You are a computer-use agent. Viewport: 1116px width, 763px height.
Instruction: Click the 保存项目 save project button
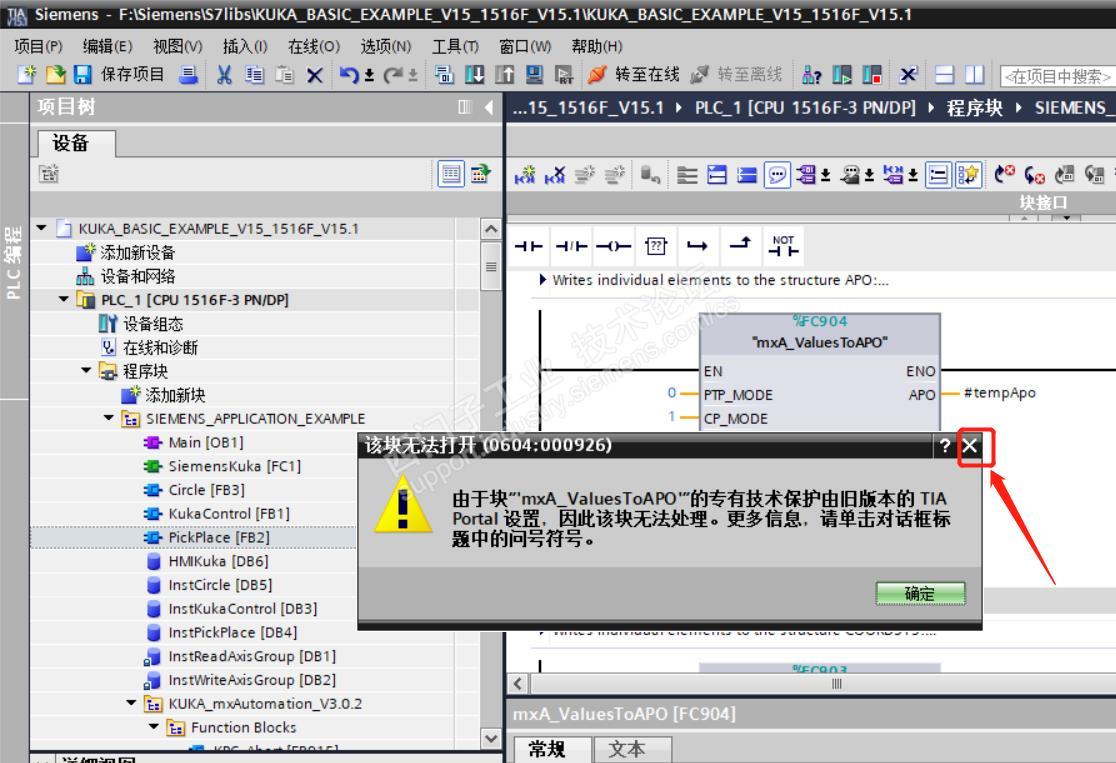coord(120,74)
